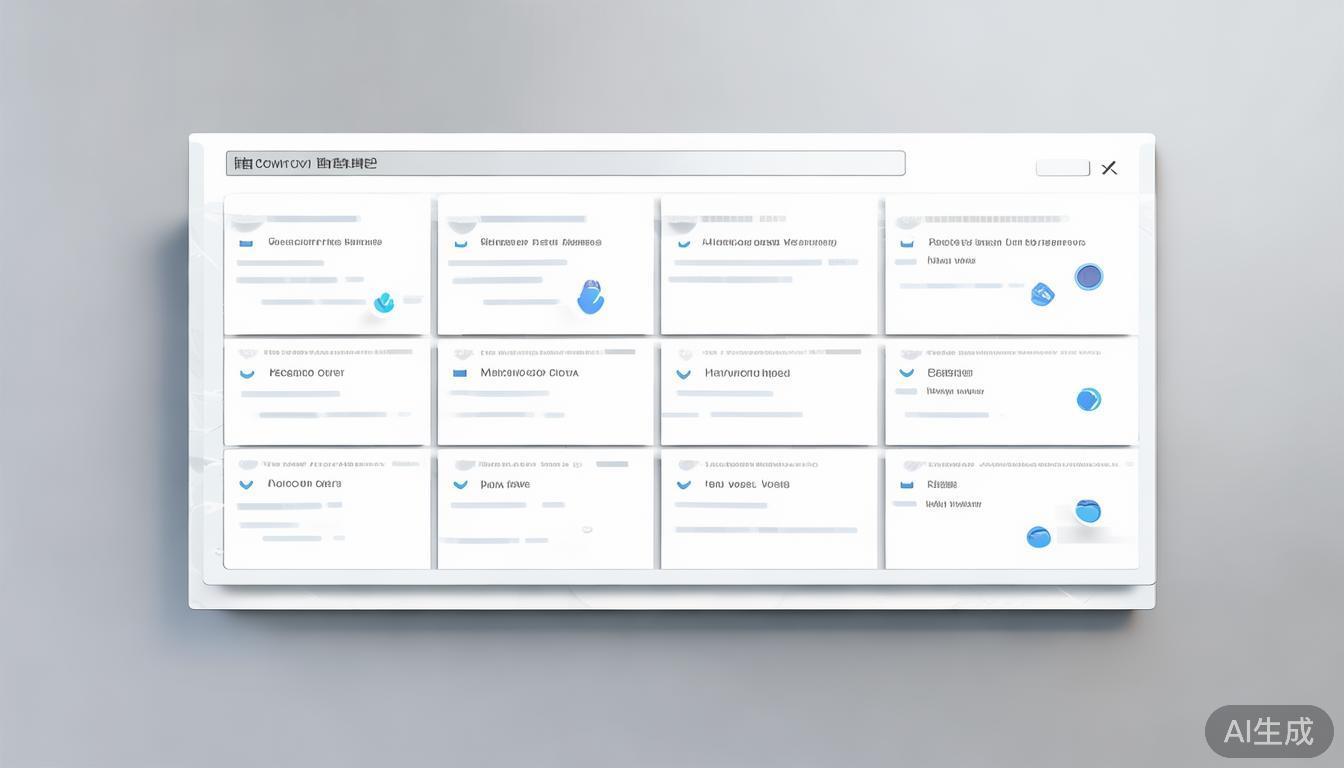Expand the chevron beside 'Recamoo otier'
1344x768 pixels.
(x=247, y=373)
